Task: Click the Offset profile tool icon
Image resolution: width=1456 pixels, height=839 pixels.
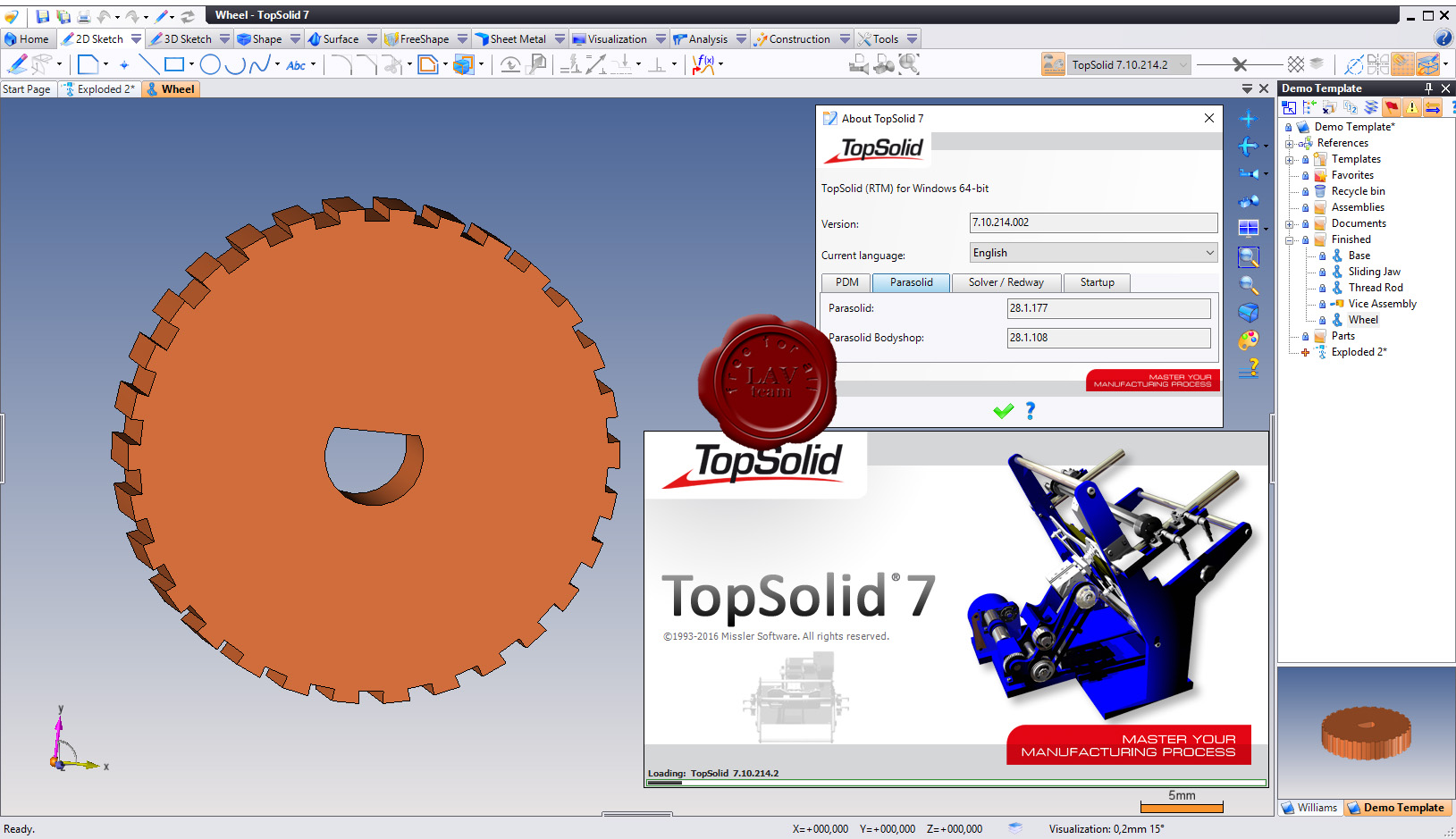Action: click(x=428, y=64)
